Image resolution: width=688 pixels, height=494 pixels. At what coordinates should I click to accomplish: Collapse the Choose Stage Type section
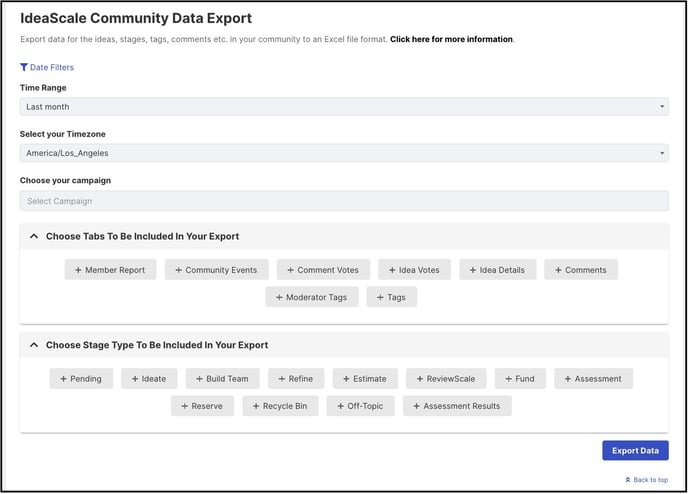pos(34,345)
